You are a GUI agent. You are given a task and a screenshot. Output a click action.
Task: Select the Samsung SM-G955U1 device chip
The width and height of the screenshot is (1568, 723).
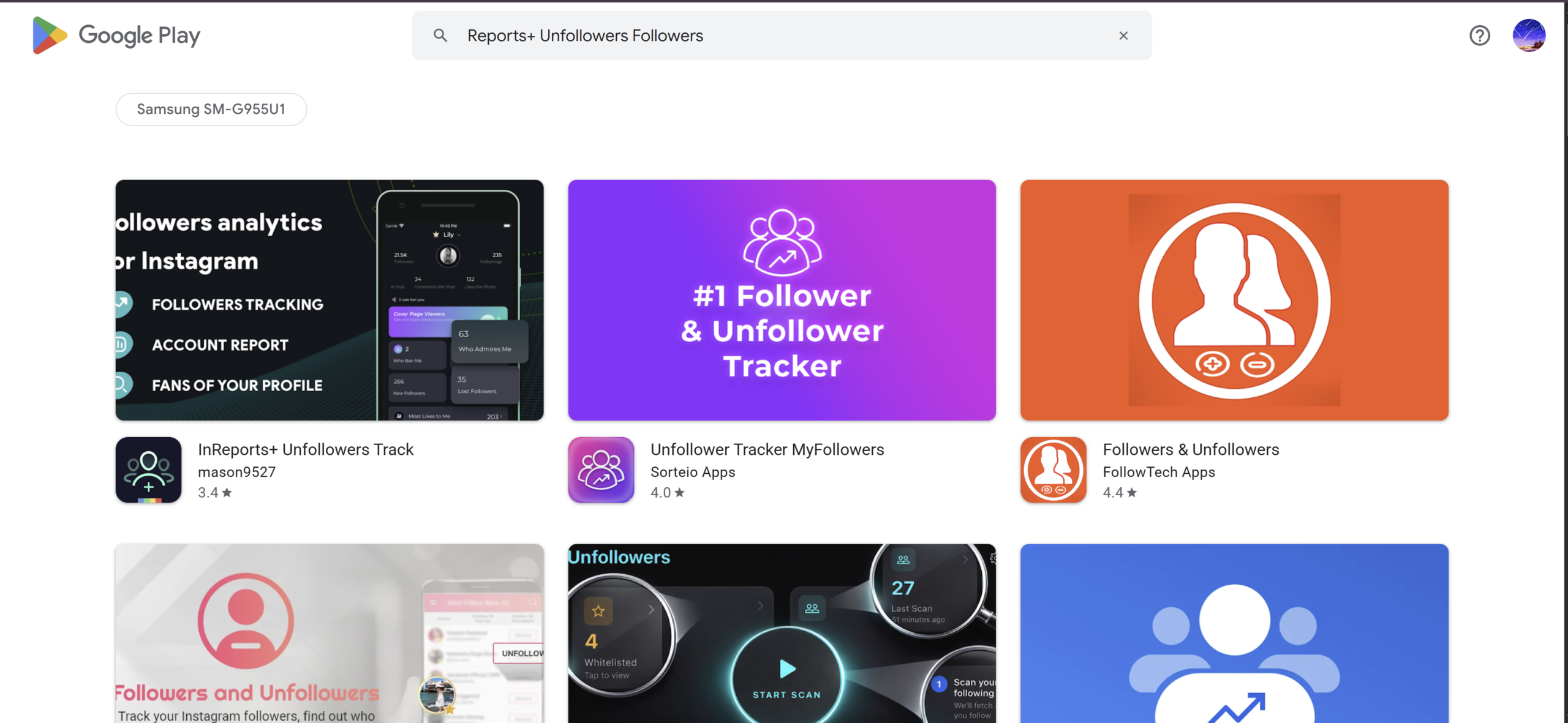(x=211, y=109)
